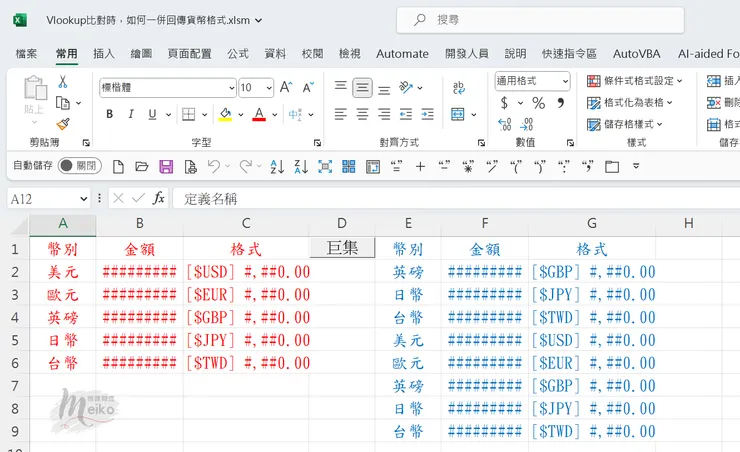Viewport: 740px width, 452px height.
Task: Align text left
Action: point(341,114)
